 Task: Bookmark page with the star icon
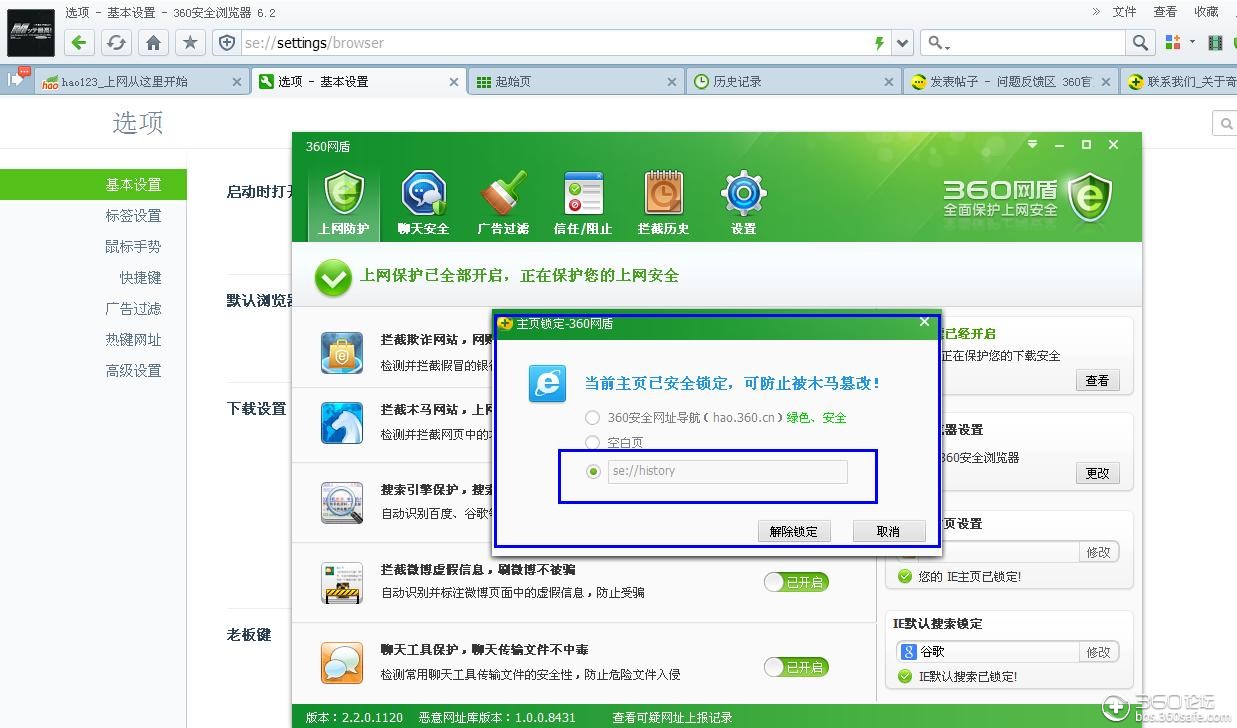click(x=190, y=43)
